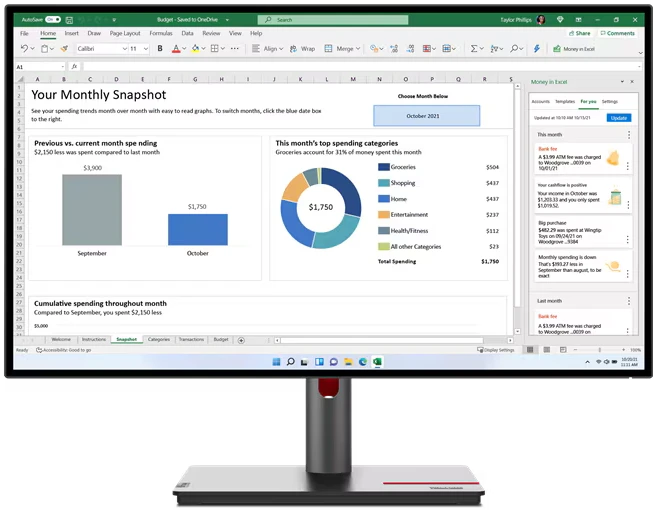Click the Windows Start button
Viewport: 653px width, 510px height.
click(x=275, y=361)
